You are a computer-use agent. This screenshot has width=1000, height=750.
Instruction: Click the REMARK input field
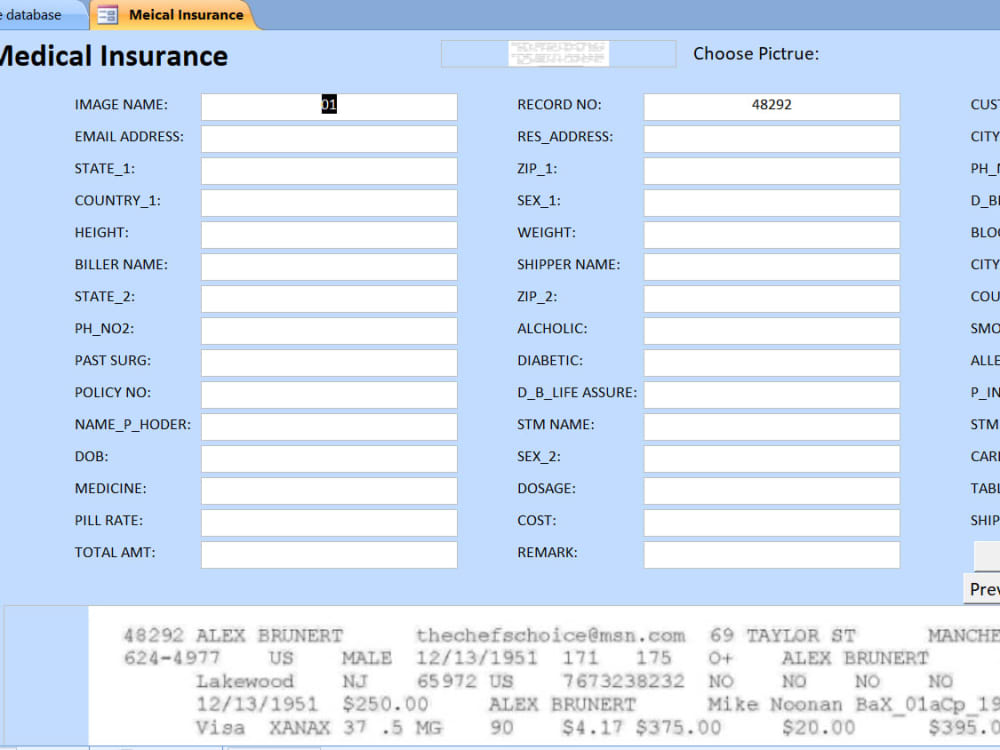(x=772, y=555)
